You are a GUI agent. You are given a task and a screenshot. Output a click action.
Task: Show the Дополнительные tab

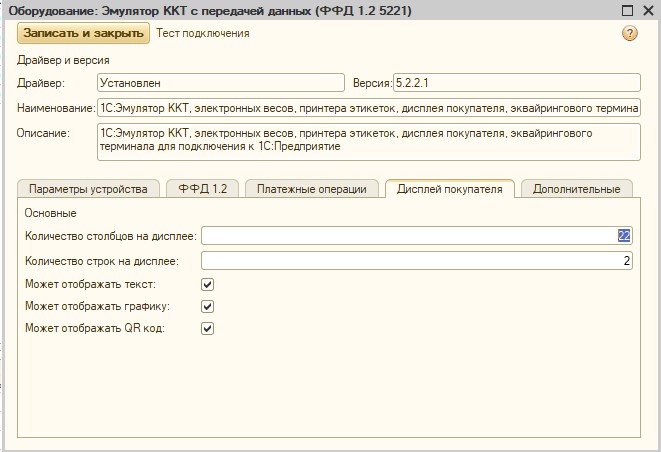click(x=577, y=189)
